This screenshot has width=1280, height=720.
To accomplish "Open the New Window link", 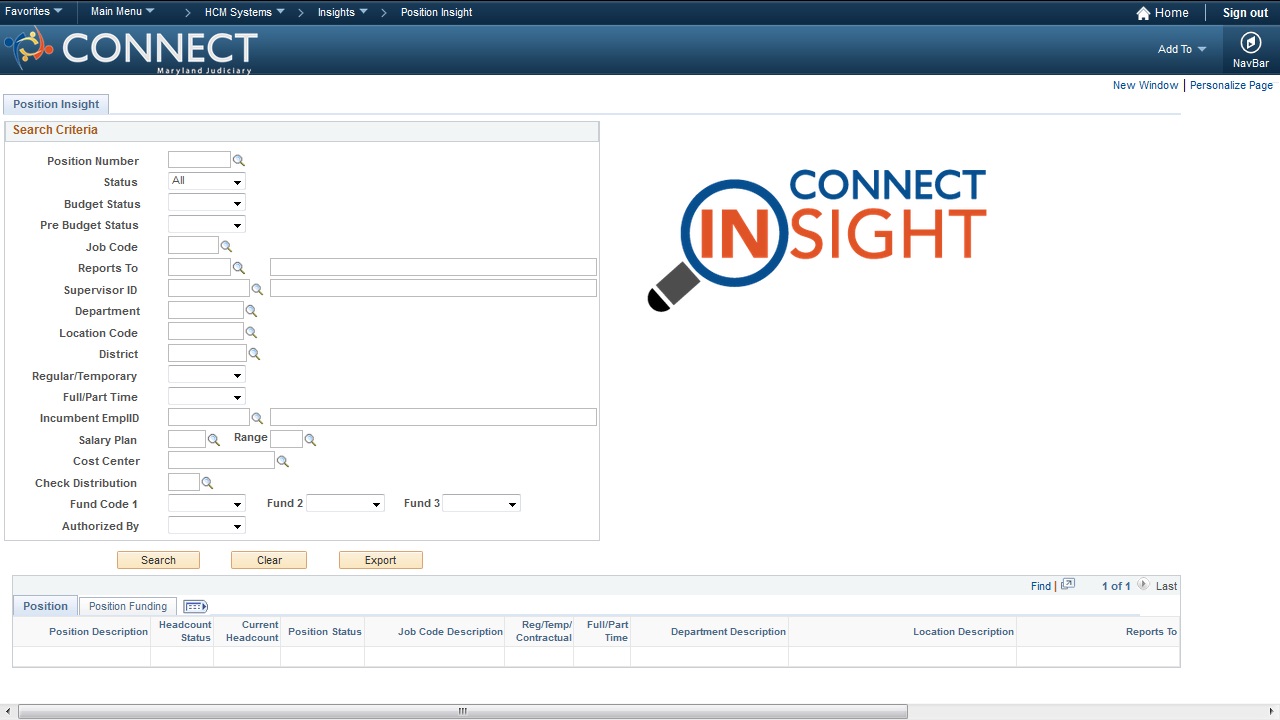I will [1145, 85].
